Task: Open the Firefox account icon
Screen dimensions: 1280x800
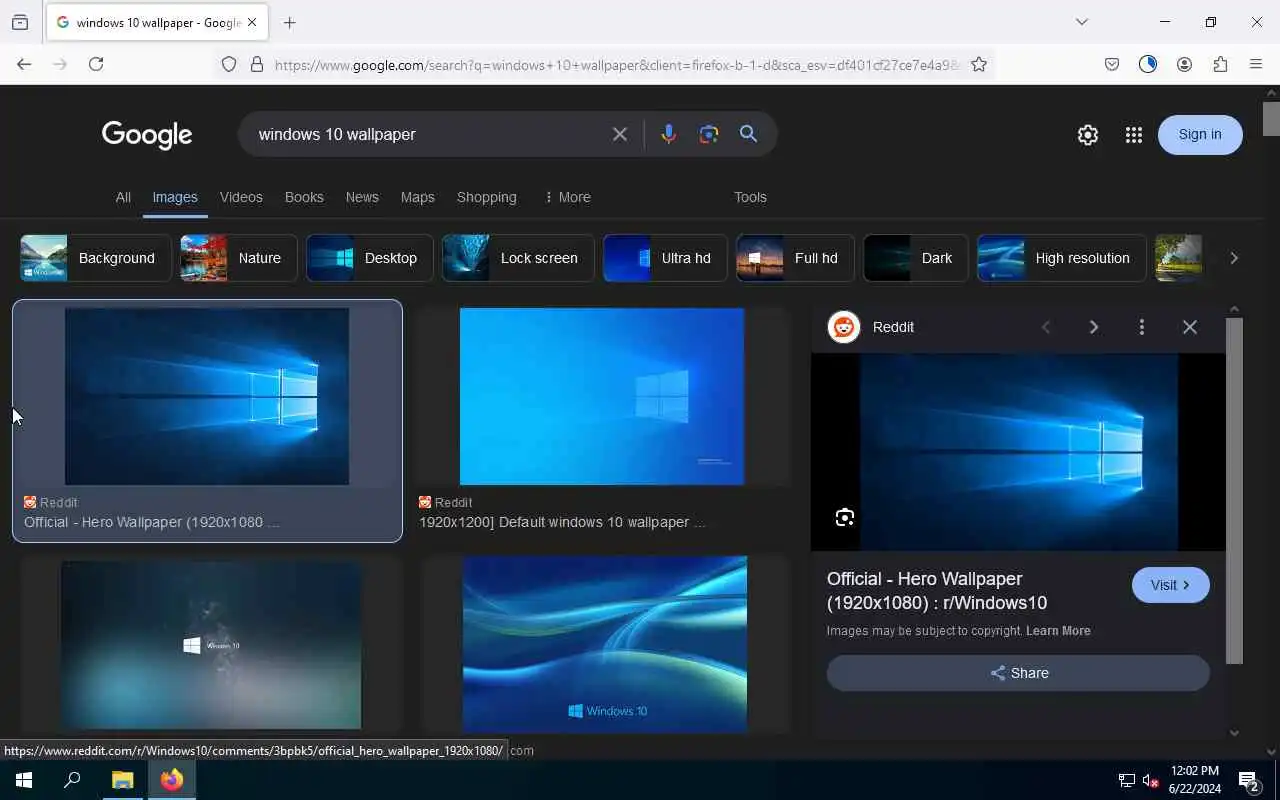Action: [x=1184, y=64]
